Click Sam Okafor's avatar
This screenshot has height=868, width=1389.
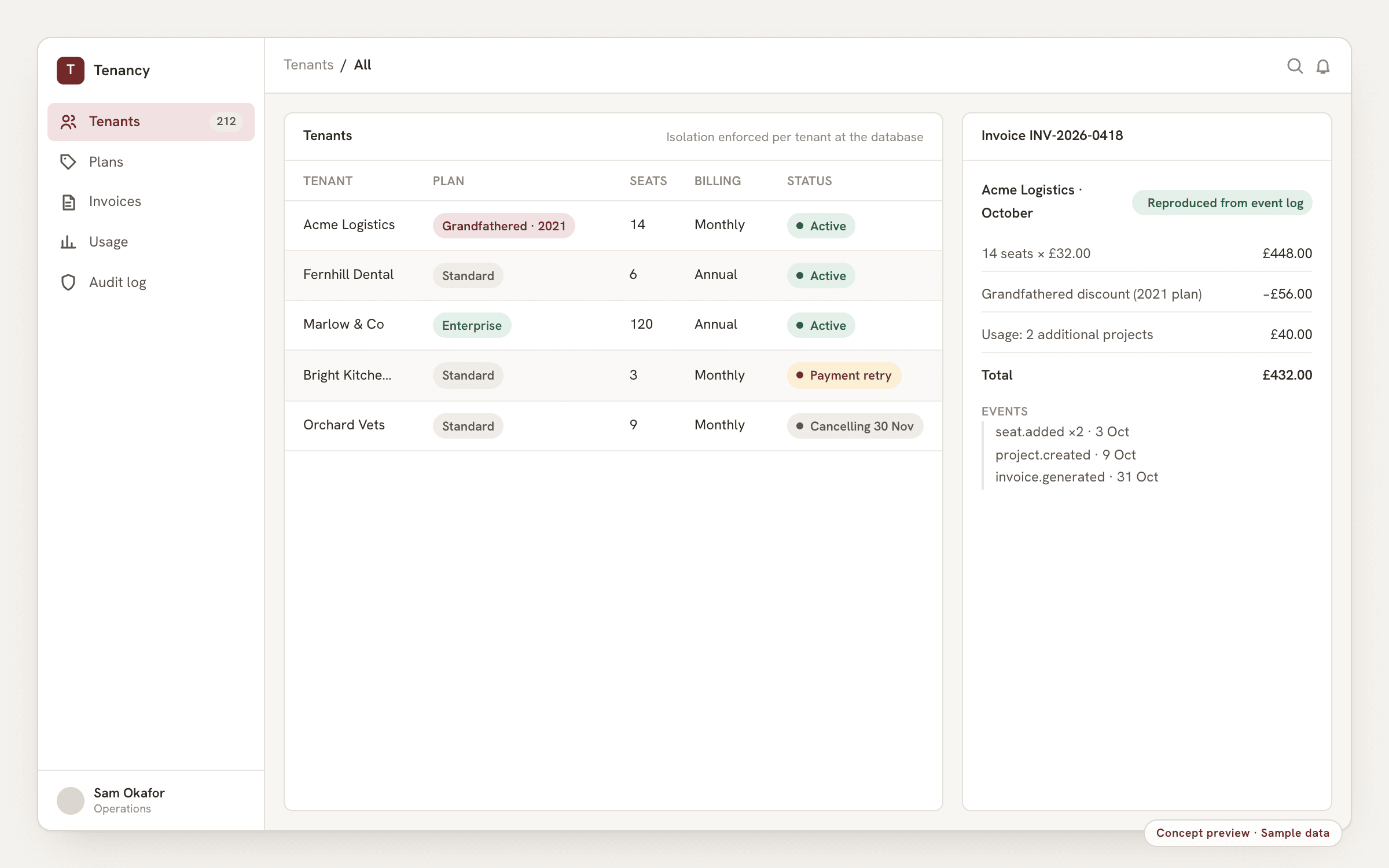(71, 800)
